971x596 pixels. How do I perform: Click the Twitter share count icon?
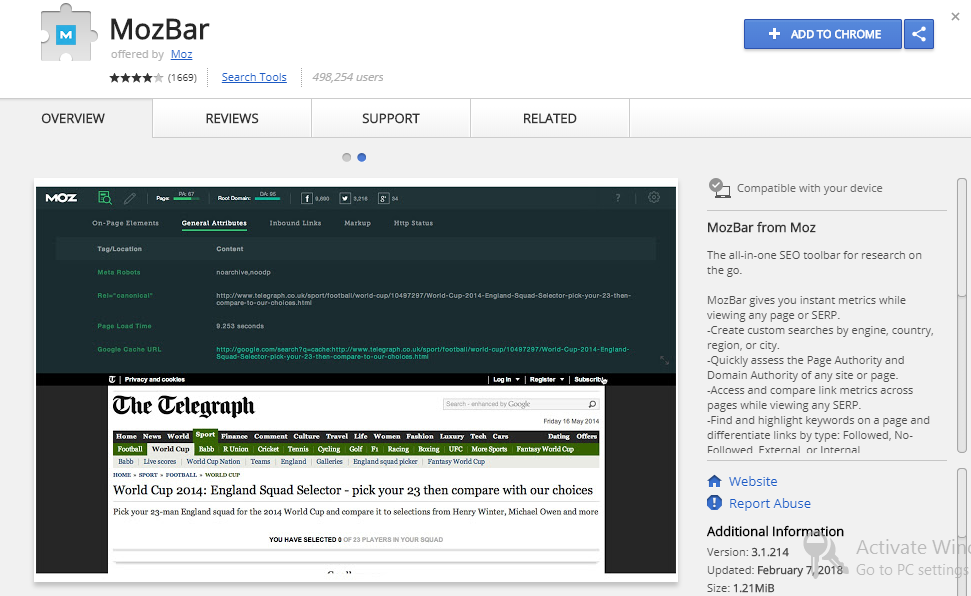pos(344,198)
